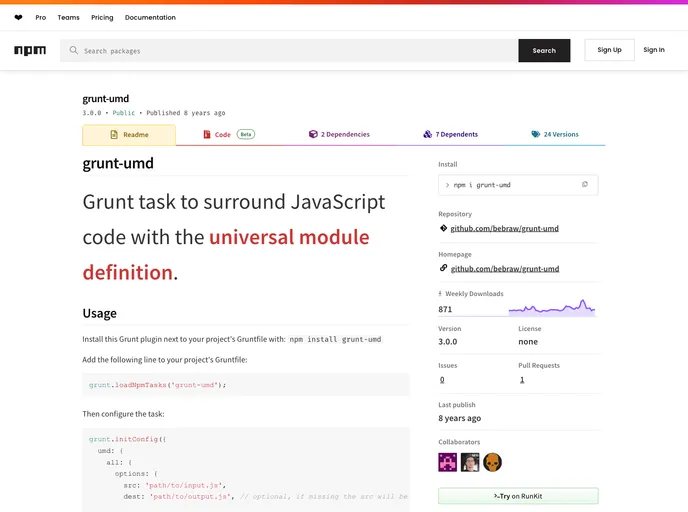Image resolution: width=688 pixels, height=512 pixels.
Task: Click the homepage chain link icon
Action: [x=443, y=268]
